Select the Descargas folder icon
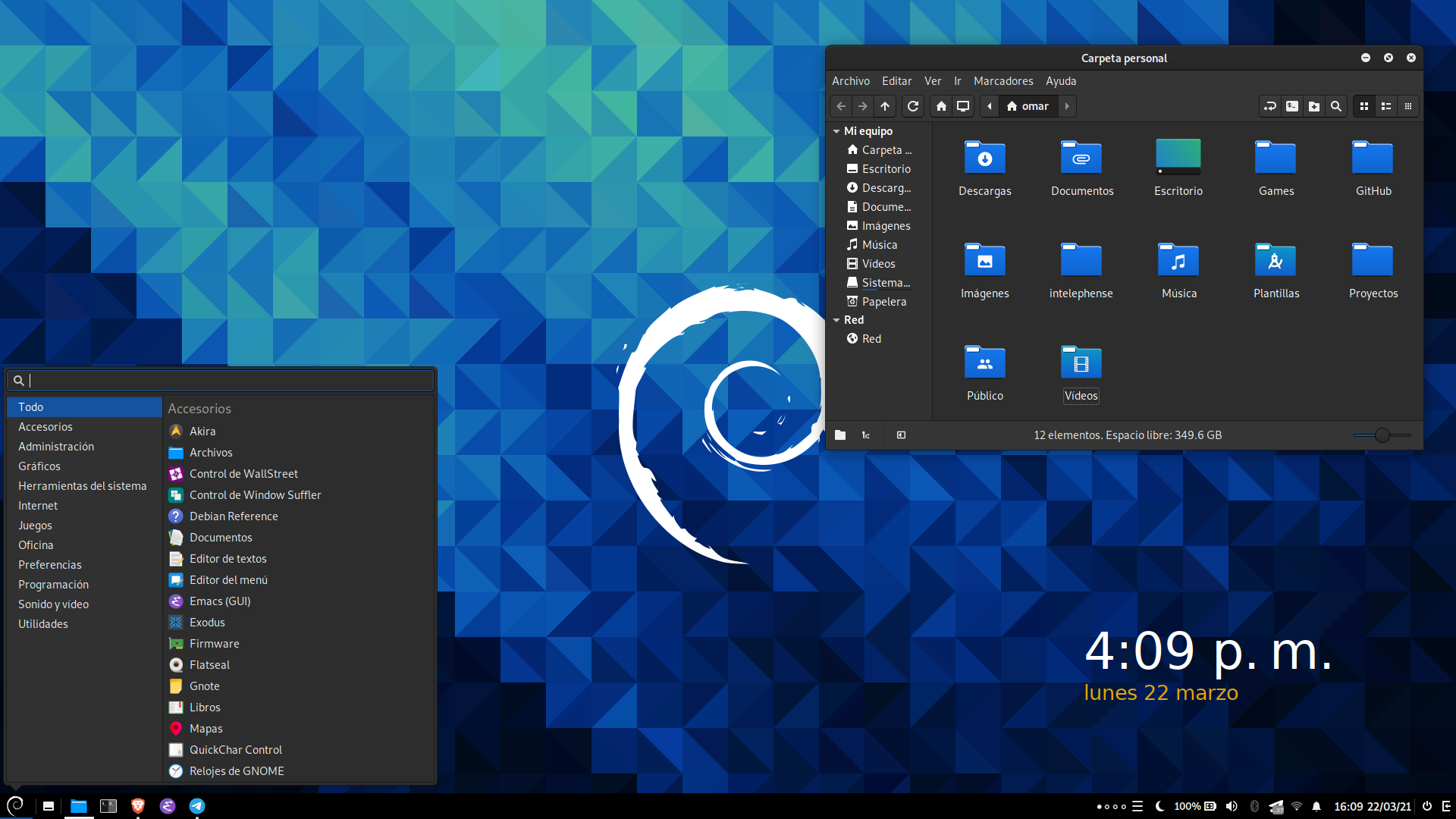Image resolution: width=1456 pixels, height=819 pixels. pos(984,158)
